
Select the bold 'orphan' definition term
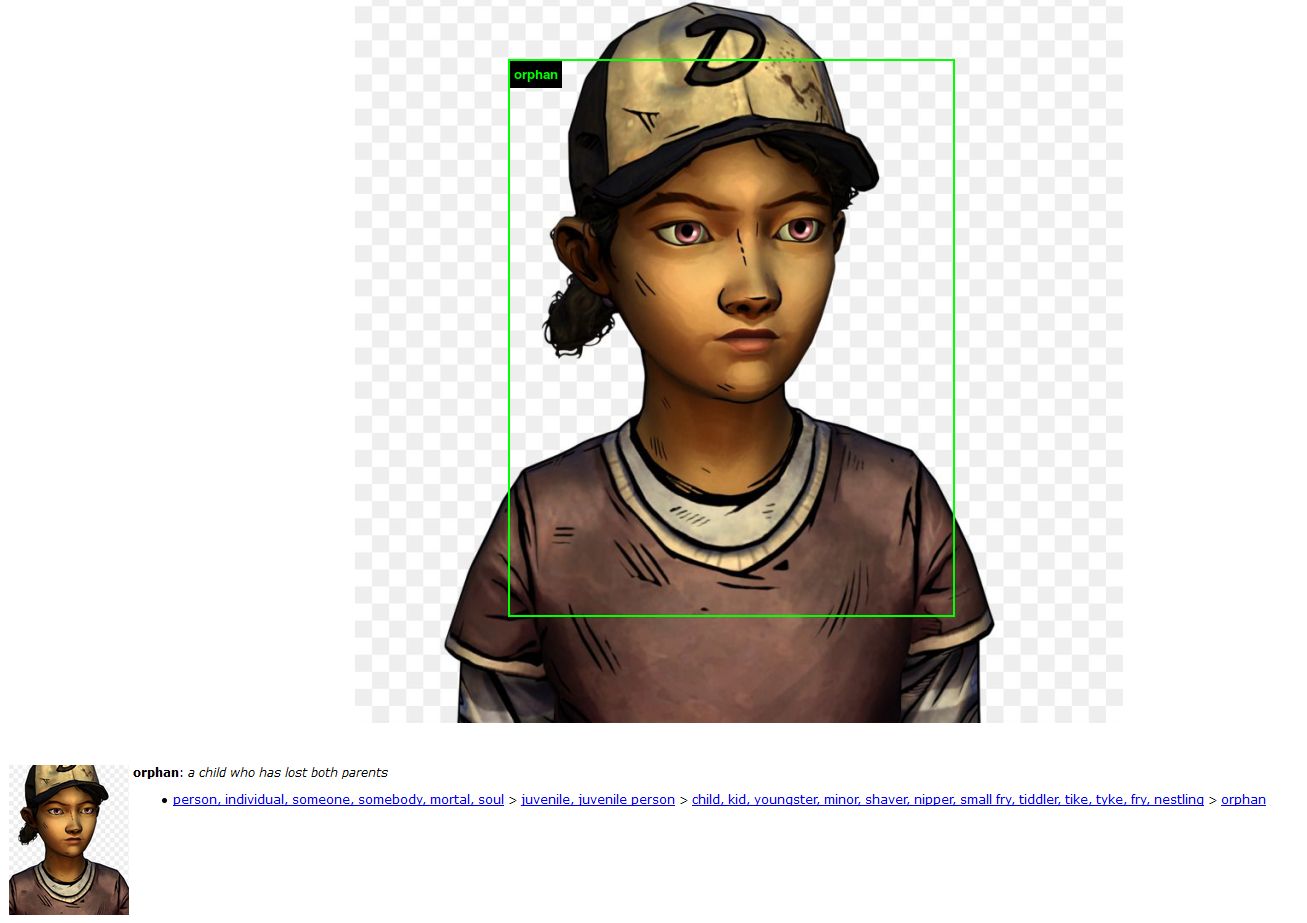tap(155, 773)
